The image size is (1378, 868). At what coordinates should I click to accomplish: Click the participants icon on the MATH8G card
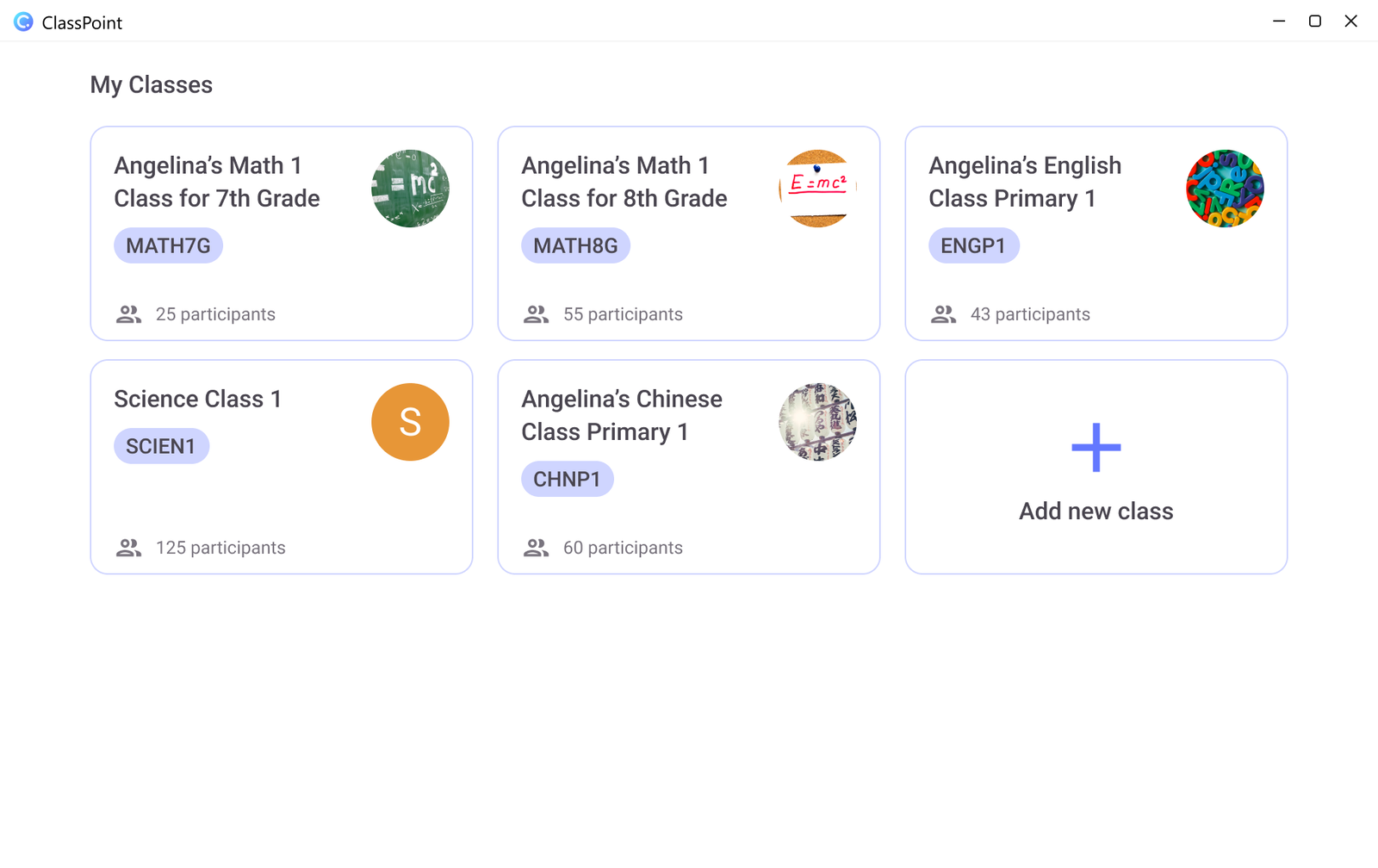(536, 314)
